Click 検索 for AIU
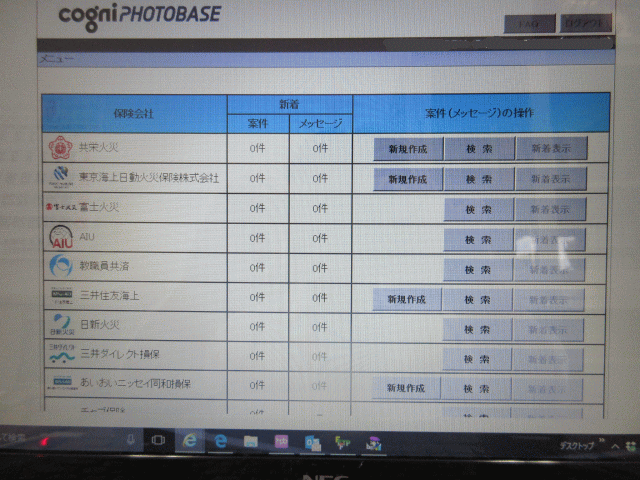Screen dimensions: 640x480 478,240
